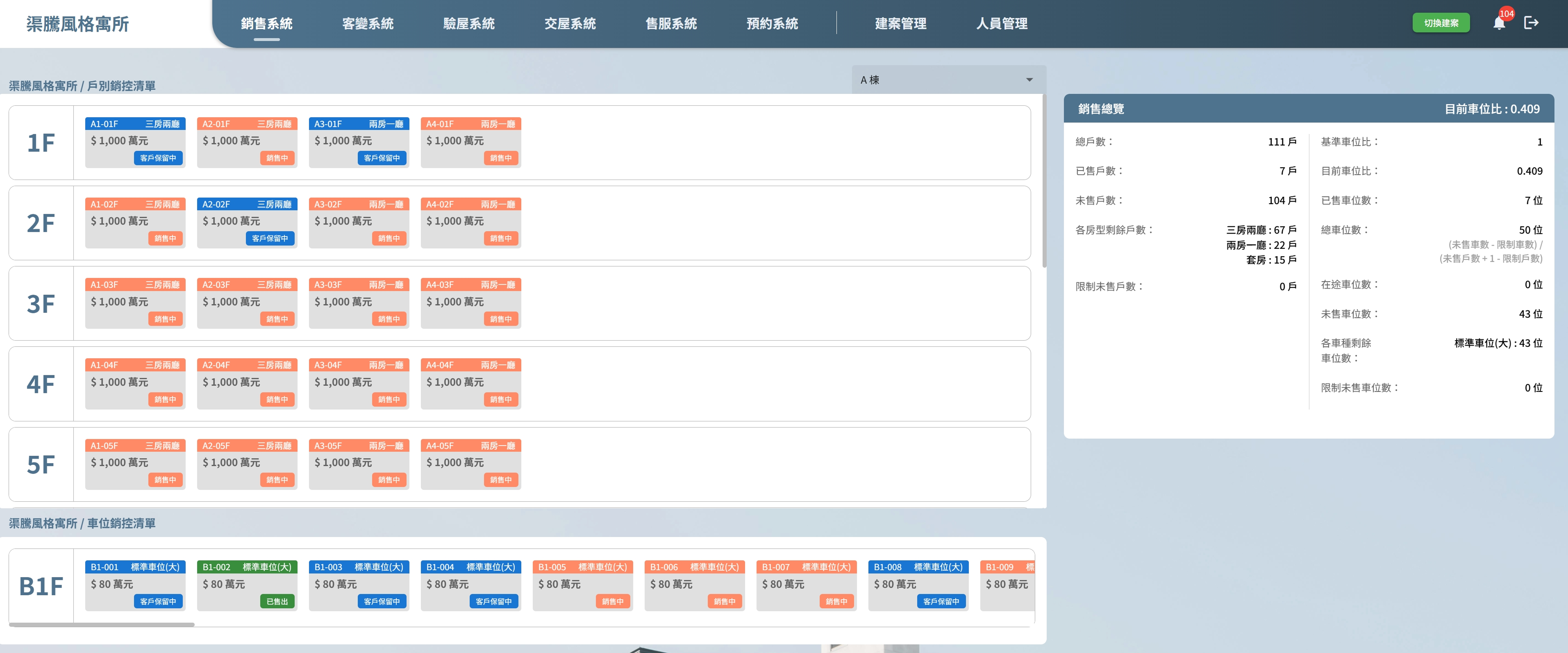Select the 交屋系統 tab
Viewport: 1568px width, 653px height.
(x=570, y=24)
